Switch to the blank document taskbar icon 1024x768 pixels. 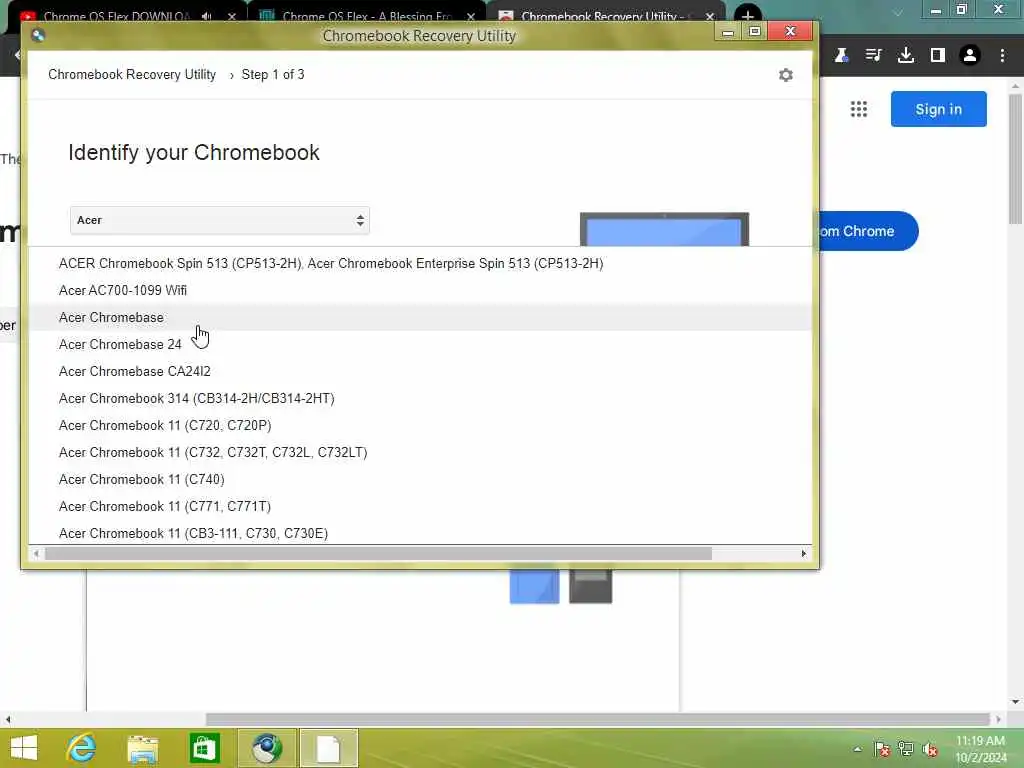pos(328,748)
